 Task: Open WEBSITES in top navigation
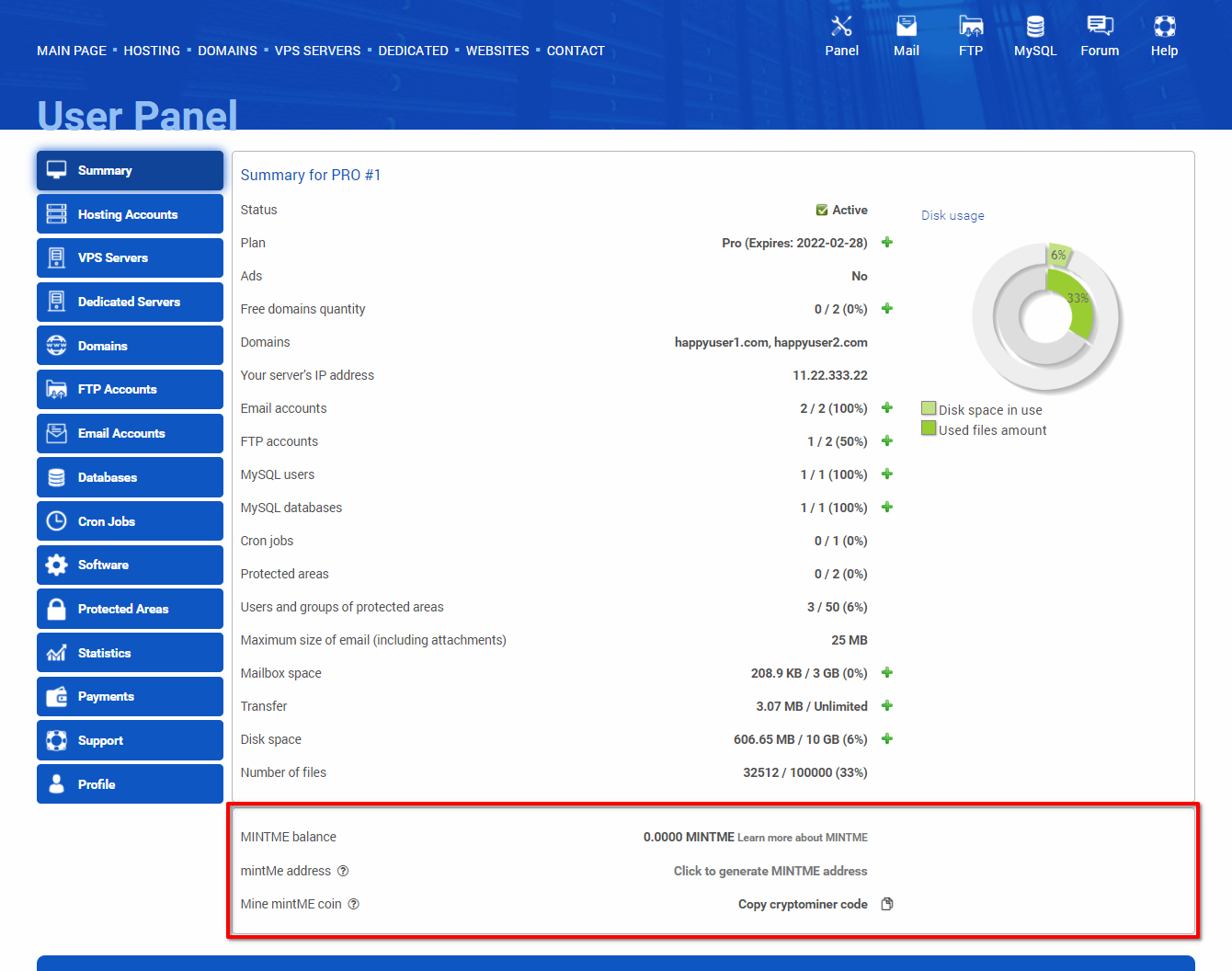pyautogui.click(x=497, y=51)
